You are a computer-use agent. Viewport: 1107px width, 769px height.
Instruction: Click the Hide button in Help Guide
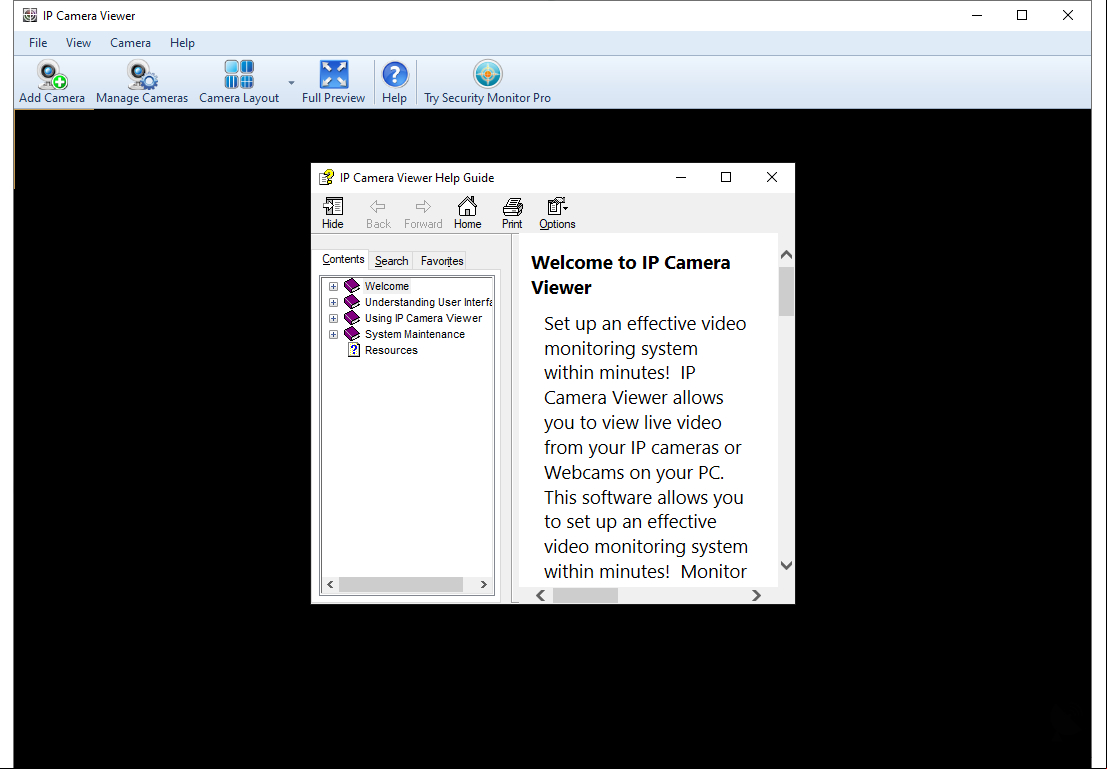pos(333,213)
